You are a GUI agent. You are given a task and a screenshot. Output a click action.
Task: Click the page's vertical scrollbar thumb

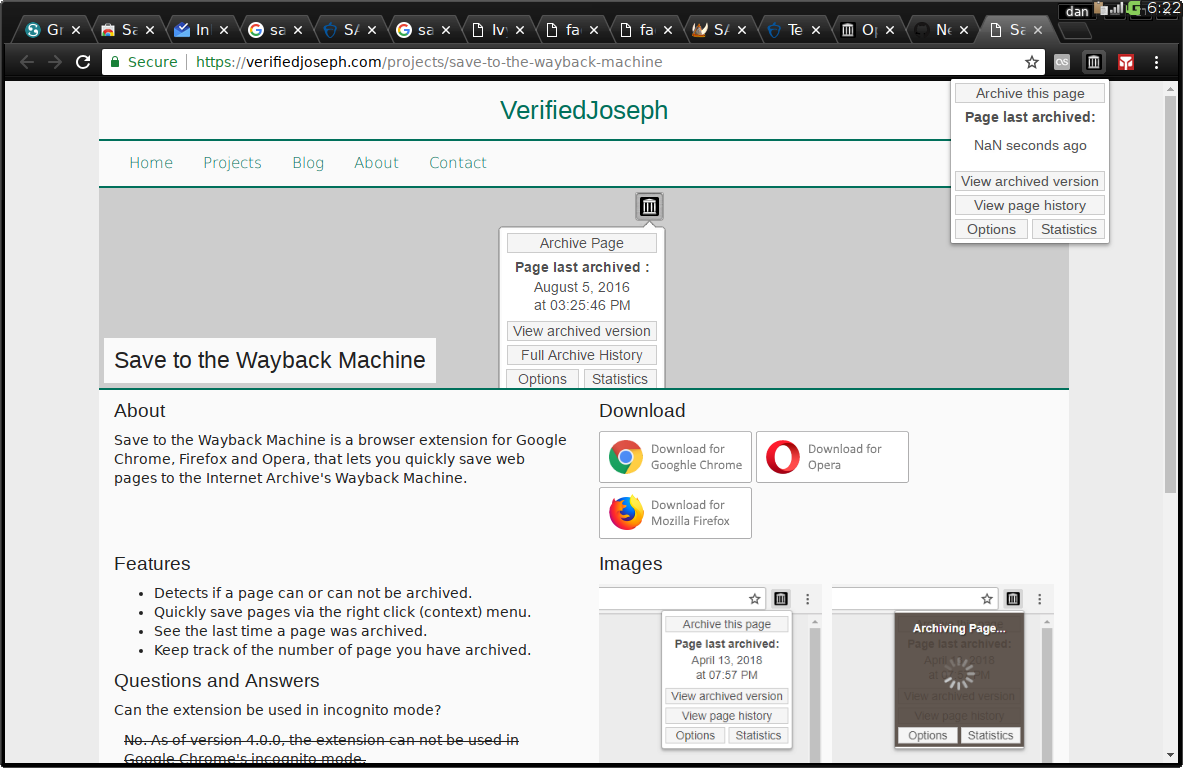[1170, 294]
